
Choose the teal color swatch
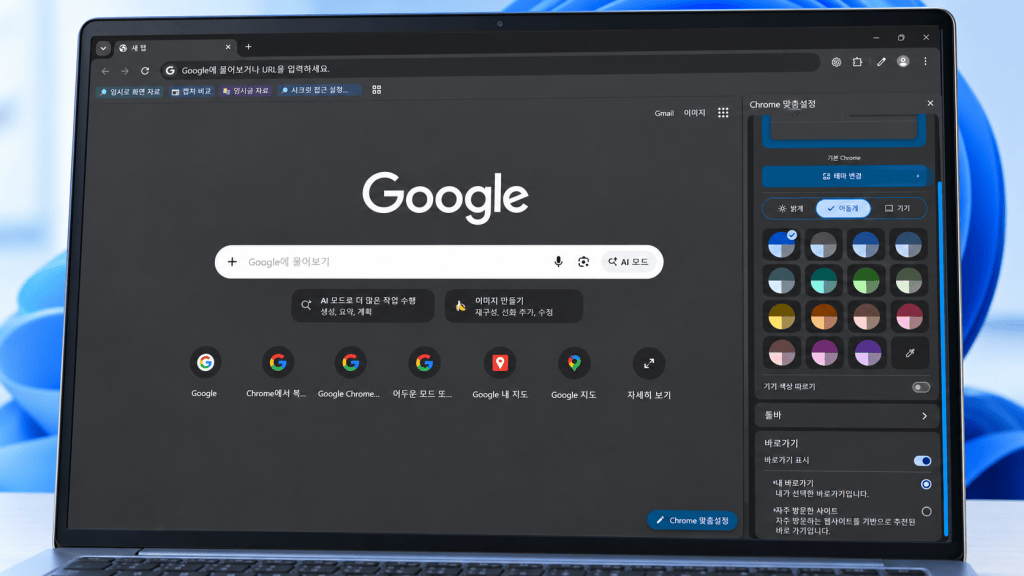[x=824, y=281]
